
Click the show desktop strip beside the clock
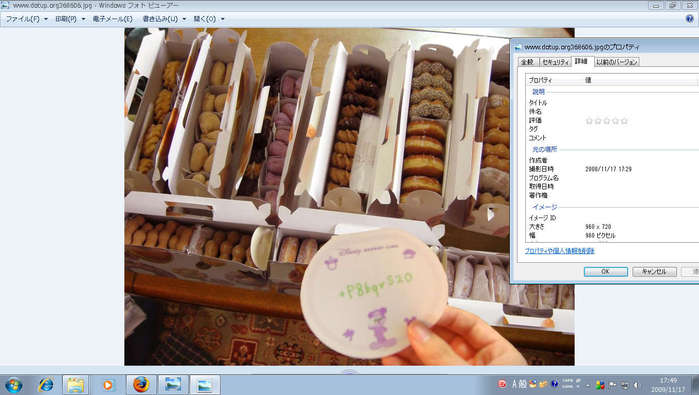pos(695,385)
